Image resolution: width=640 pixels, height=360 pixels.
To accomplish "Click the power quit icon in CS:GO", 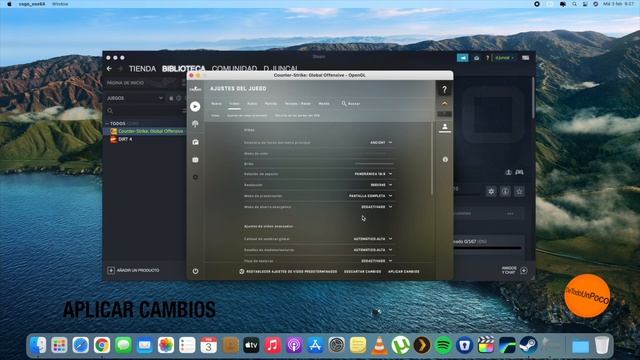I will 195,271.
